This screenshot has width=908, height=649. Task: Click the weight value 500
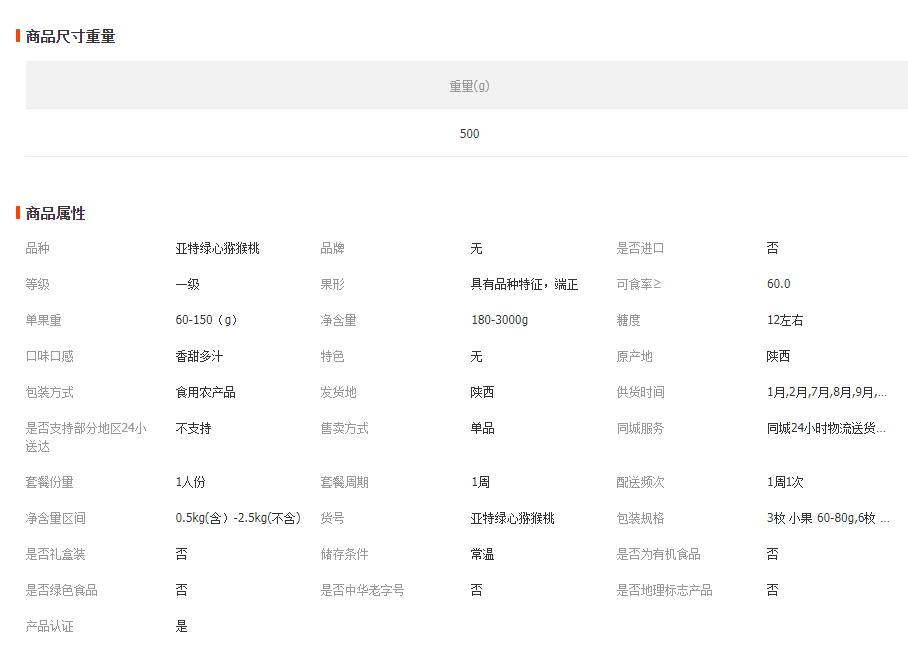(469, 134)
